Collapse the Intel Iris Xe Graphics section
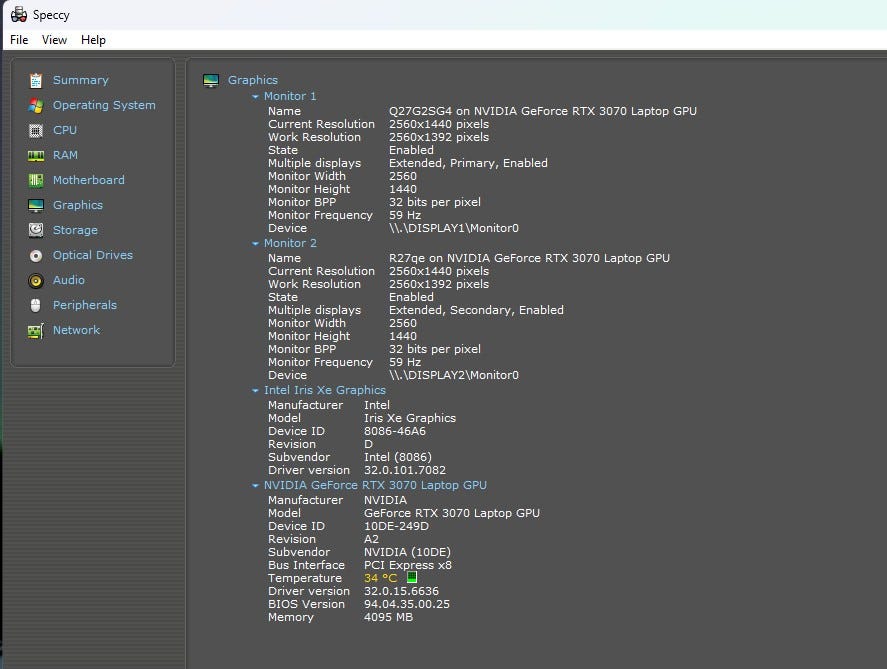 (256, 391)
